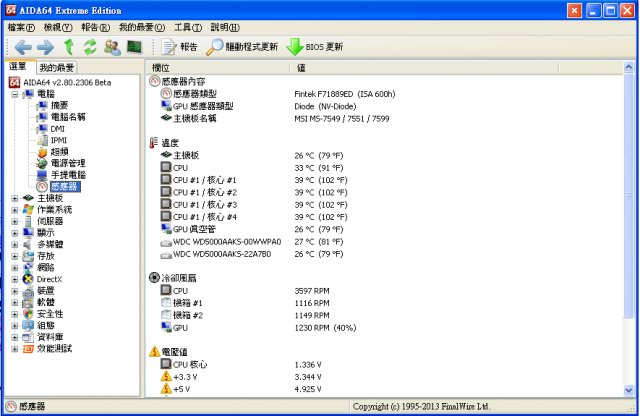Click the 軟體 software icon
Image resolution: width=640 pixels, height=416 pixels.
(28, 303)
